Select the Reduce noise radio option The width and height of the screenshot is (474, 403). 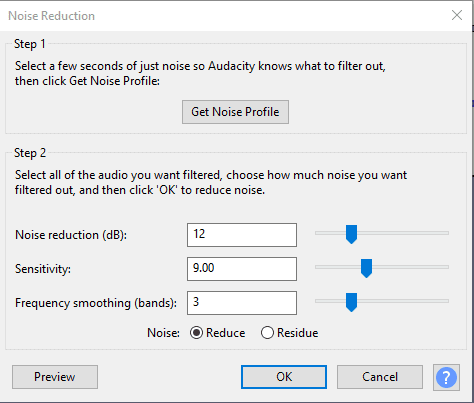pos(196,333)
